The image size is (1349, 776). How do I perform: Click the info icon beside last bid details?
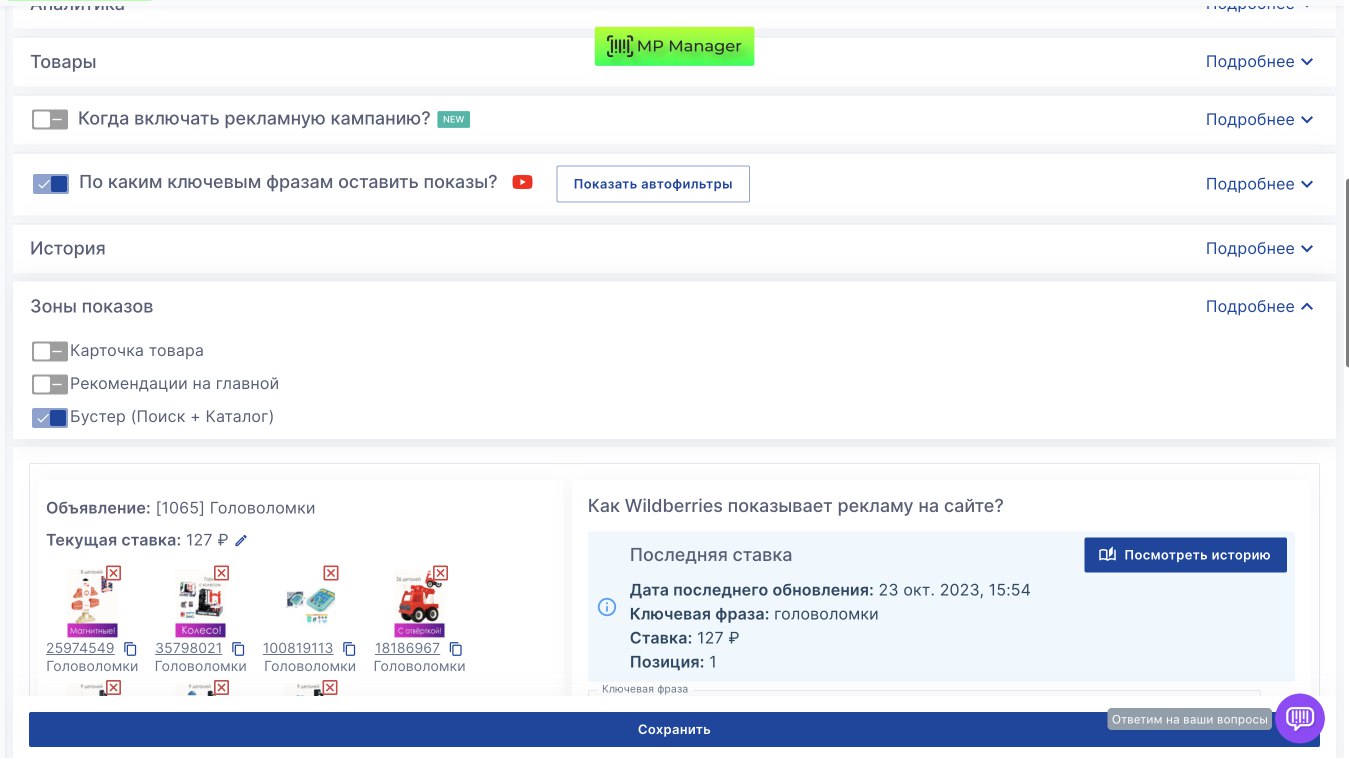pyautogui.click(x=607, y=607)
